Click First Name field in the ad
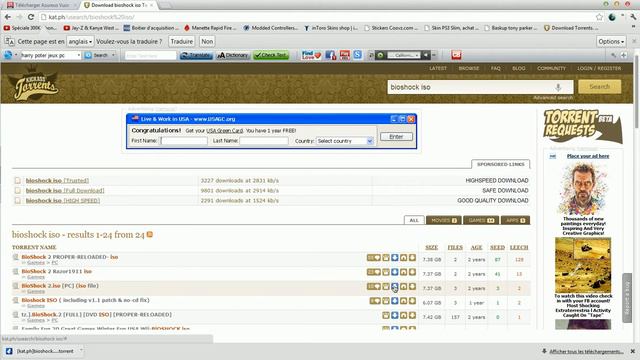The height and width of the screenshot is (360, 640). (184, 141)
